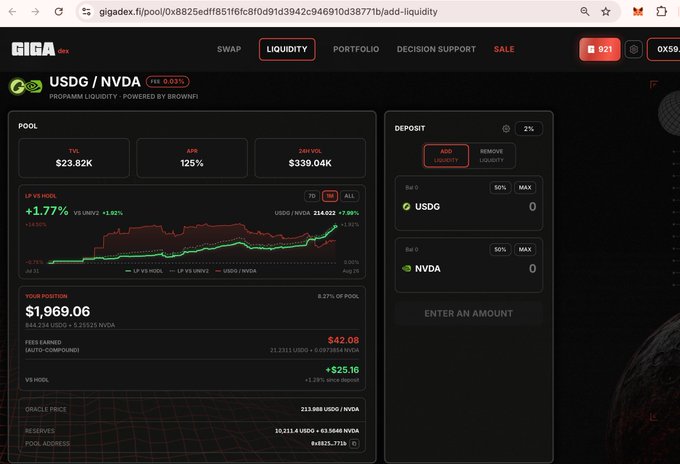Image resolution: width=680 pixels, height=464 pixels.
Task: Click the TVL $23.82K card
Action: (x=74, y=158)
